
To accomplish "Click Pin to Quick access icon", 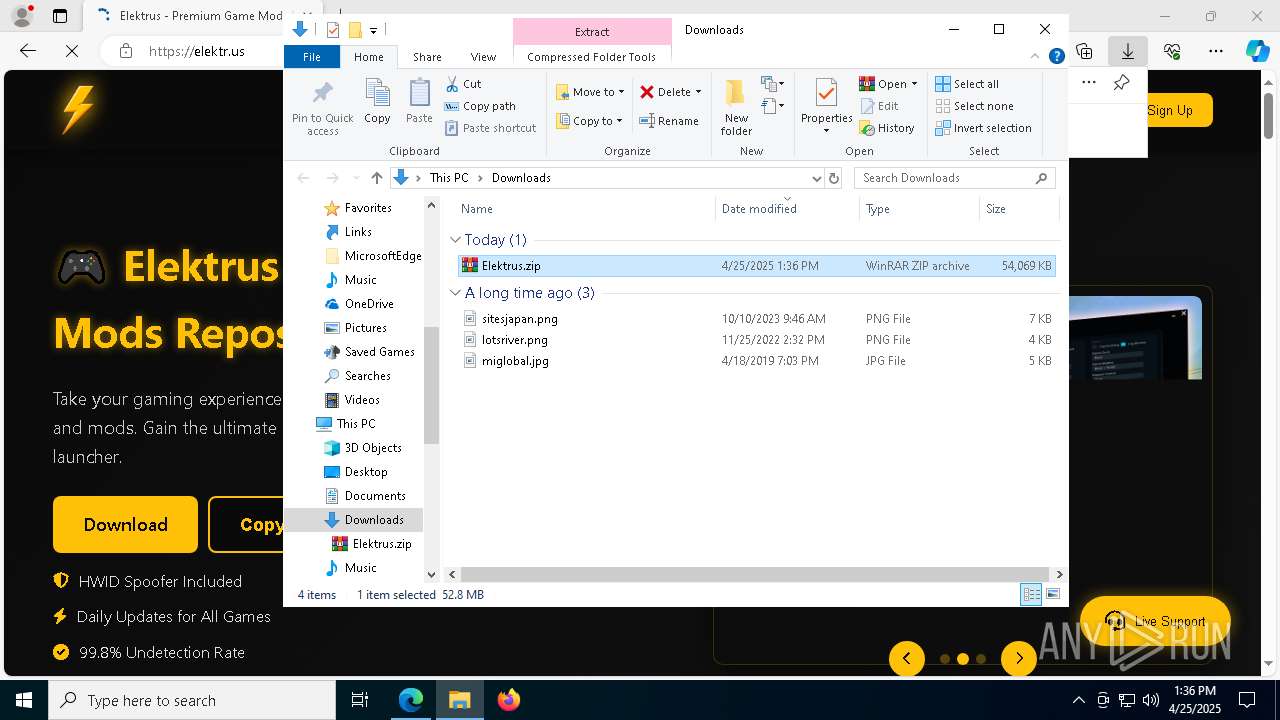I will click(x=322, y=107).
